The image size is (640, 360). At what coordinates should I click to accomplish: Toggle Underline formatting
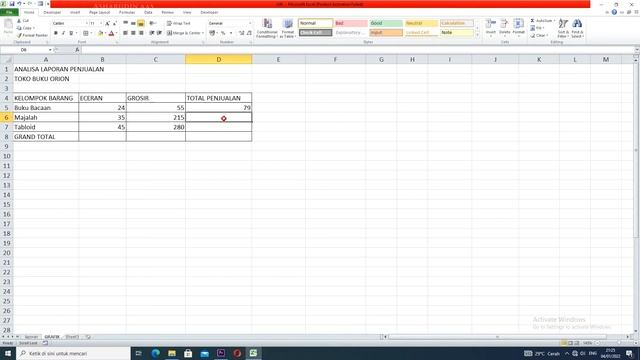coord(71,33)
